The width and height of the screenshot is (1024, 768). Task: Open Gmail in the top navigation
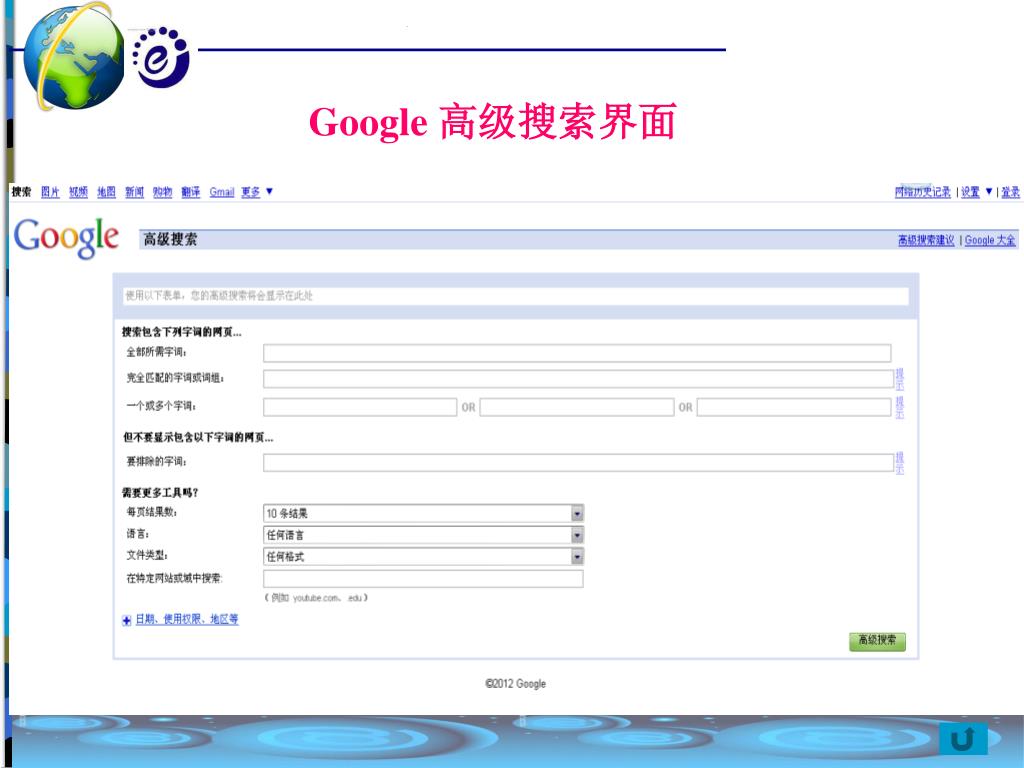[x=221, y=191]
